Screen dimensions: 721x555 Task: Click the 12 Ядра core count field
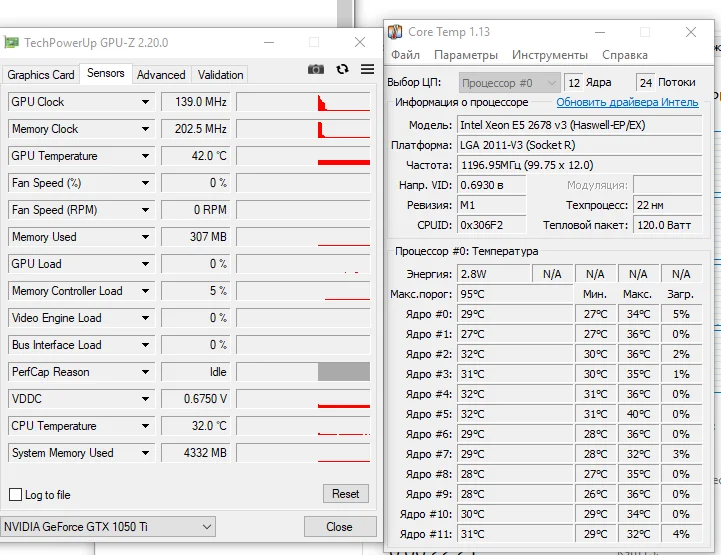[573, 83]
